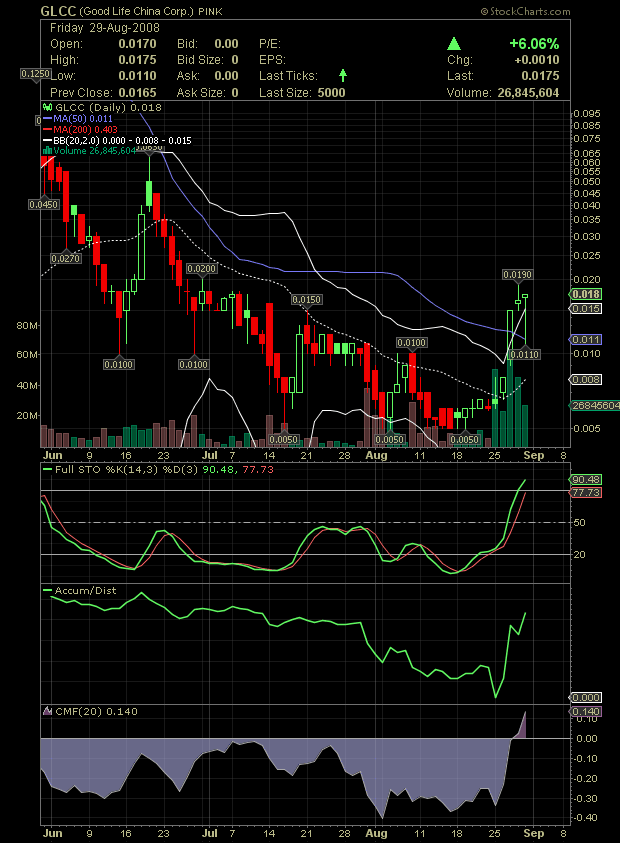
Task: Click the mountain icon beside CMF(20)
Action: (x=47, y=711)
